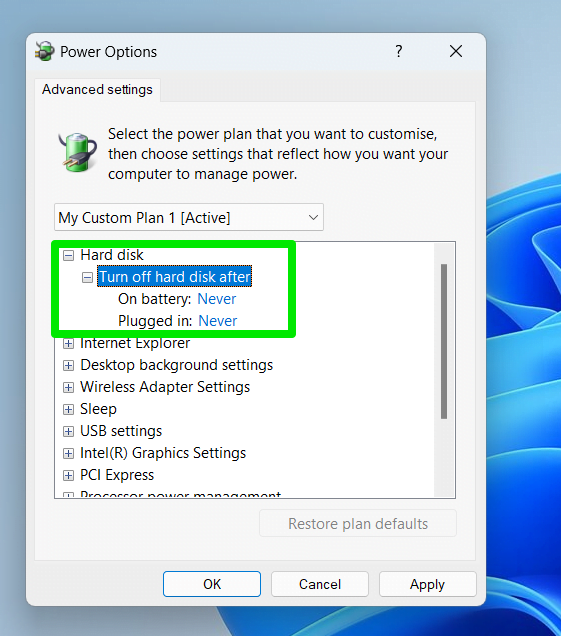Expand the USB settings node
This screenshot has height=636, width=561.
[x=69, y=431]
